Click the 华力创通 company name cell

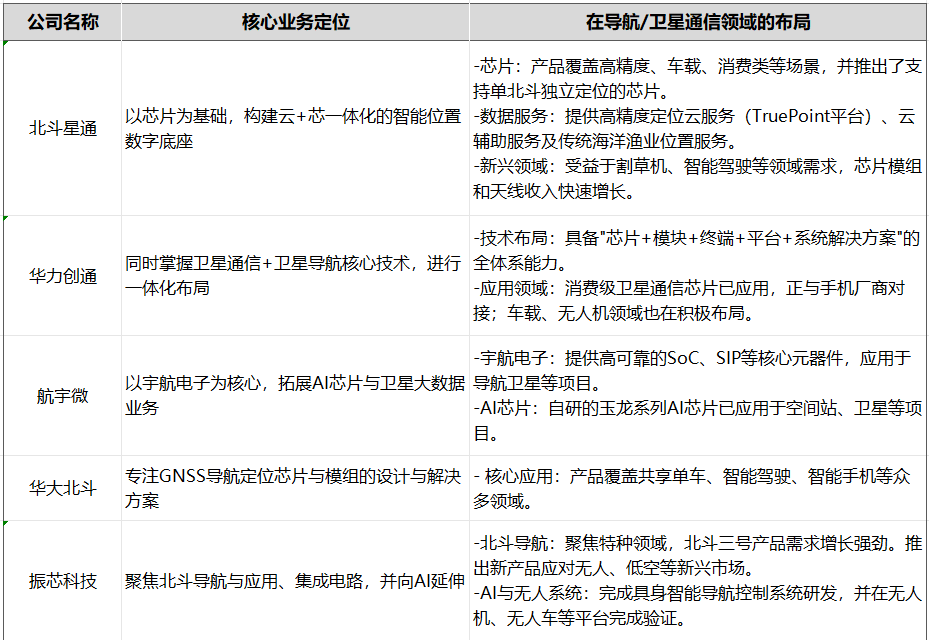(62, 276)
